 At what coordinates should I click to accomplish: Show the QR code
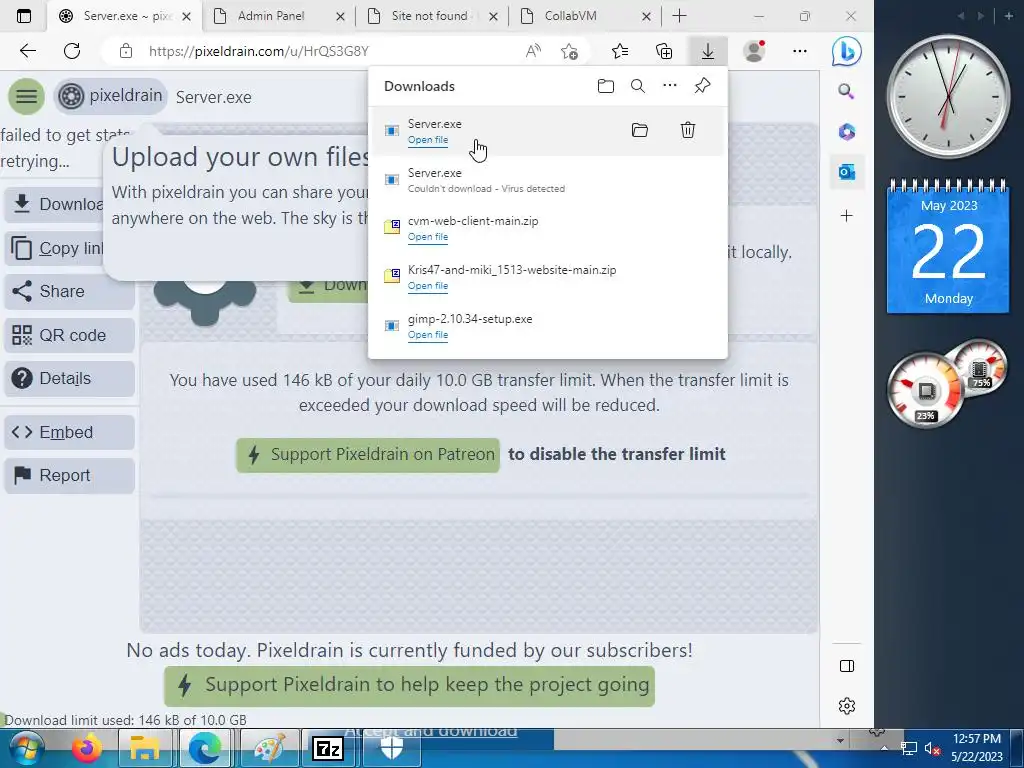pos(69,335)
